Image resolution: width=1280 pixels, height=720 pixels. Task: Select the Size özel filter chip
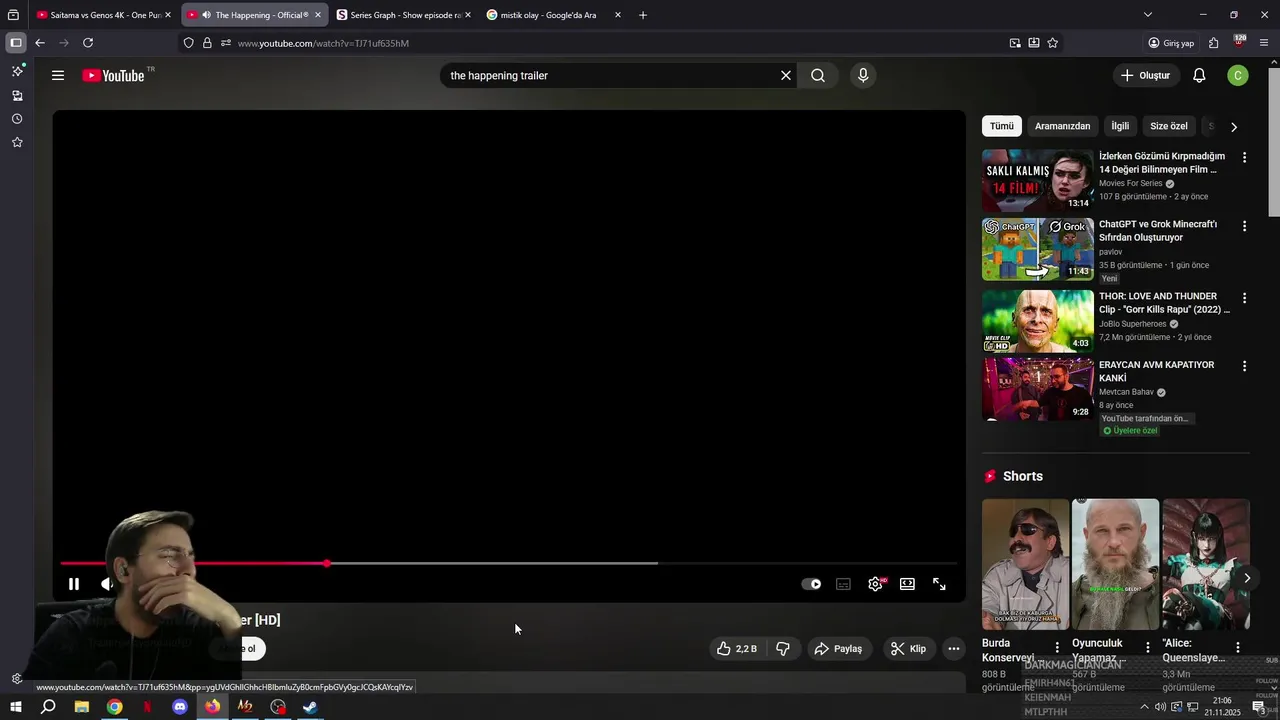click(1169, 126)
